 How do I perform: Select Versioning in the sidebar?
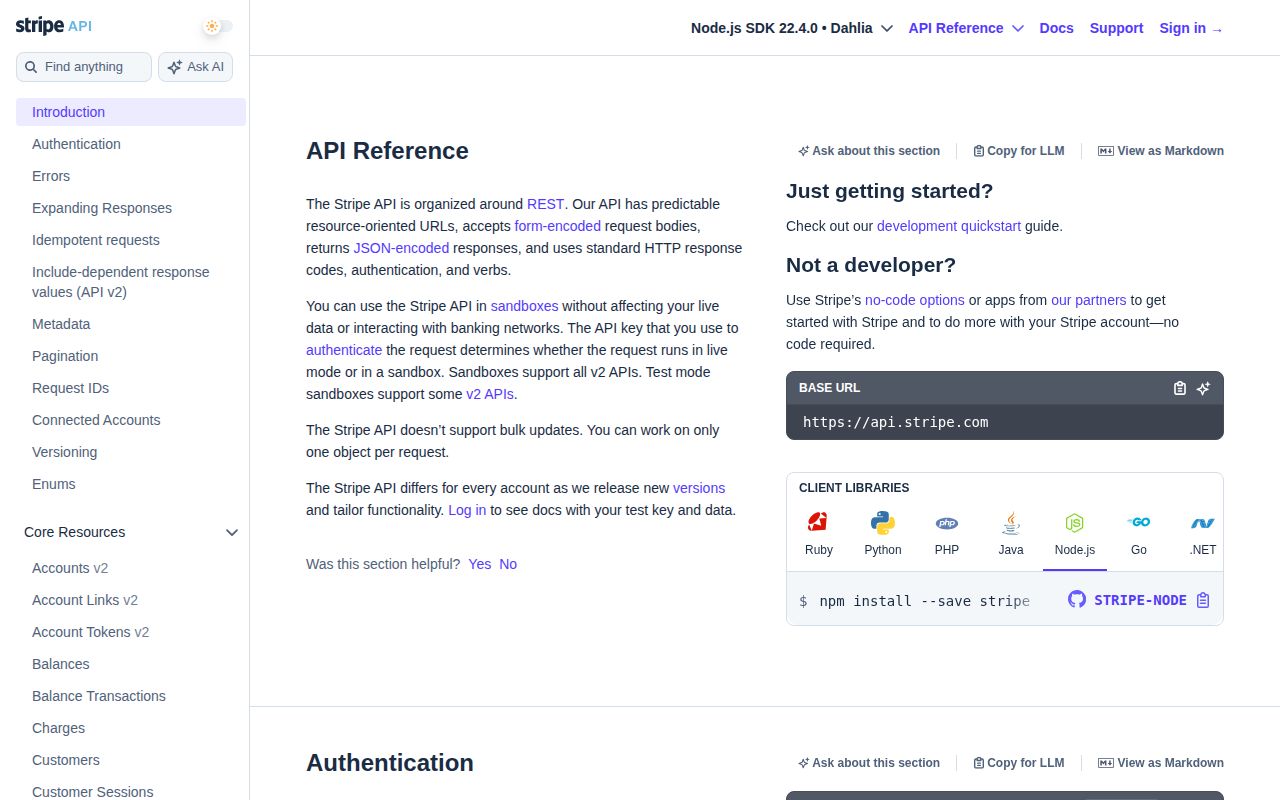pyautogui.click(x=65, y=452)
